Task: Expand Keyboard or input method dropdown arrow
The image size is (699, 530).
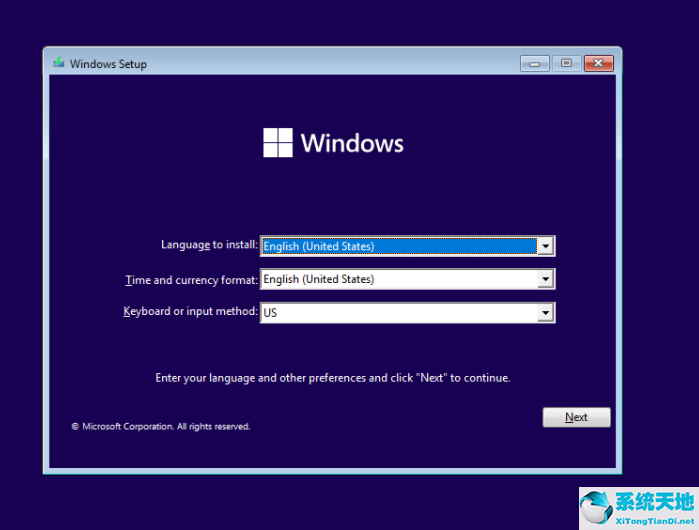Action: 545,313
